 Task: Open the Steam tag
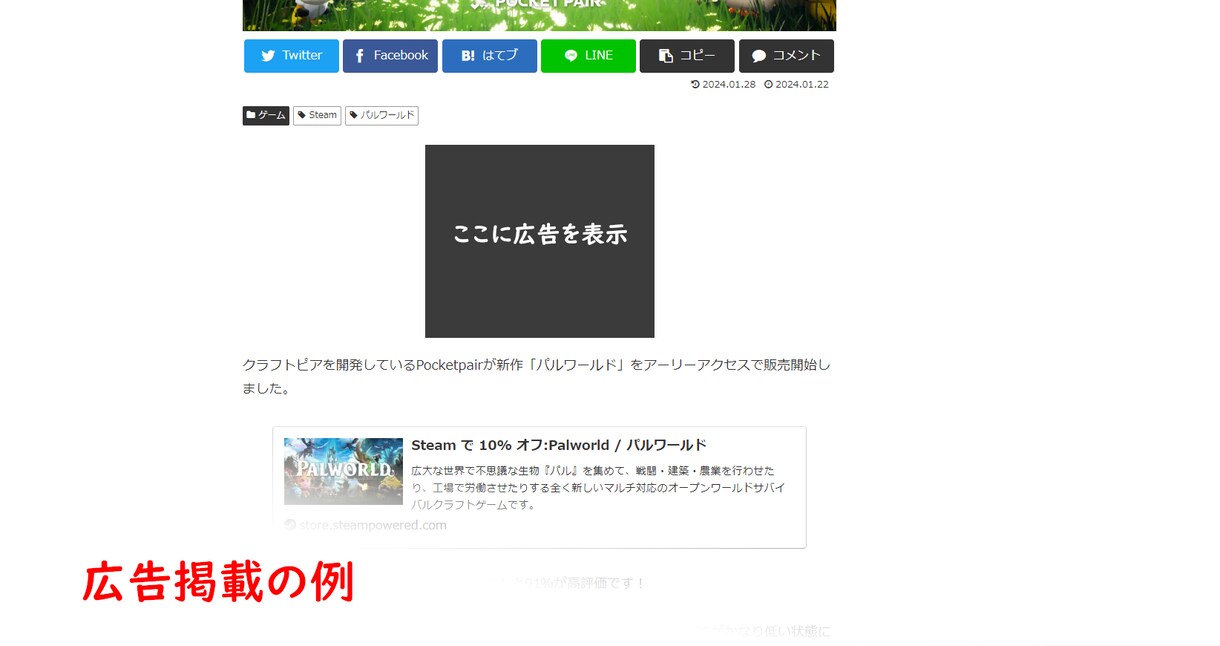(x=317, y=115)
